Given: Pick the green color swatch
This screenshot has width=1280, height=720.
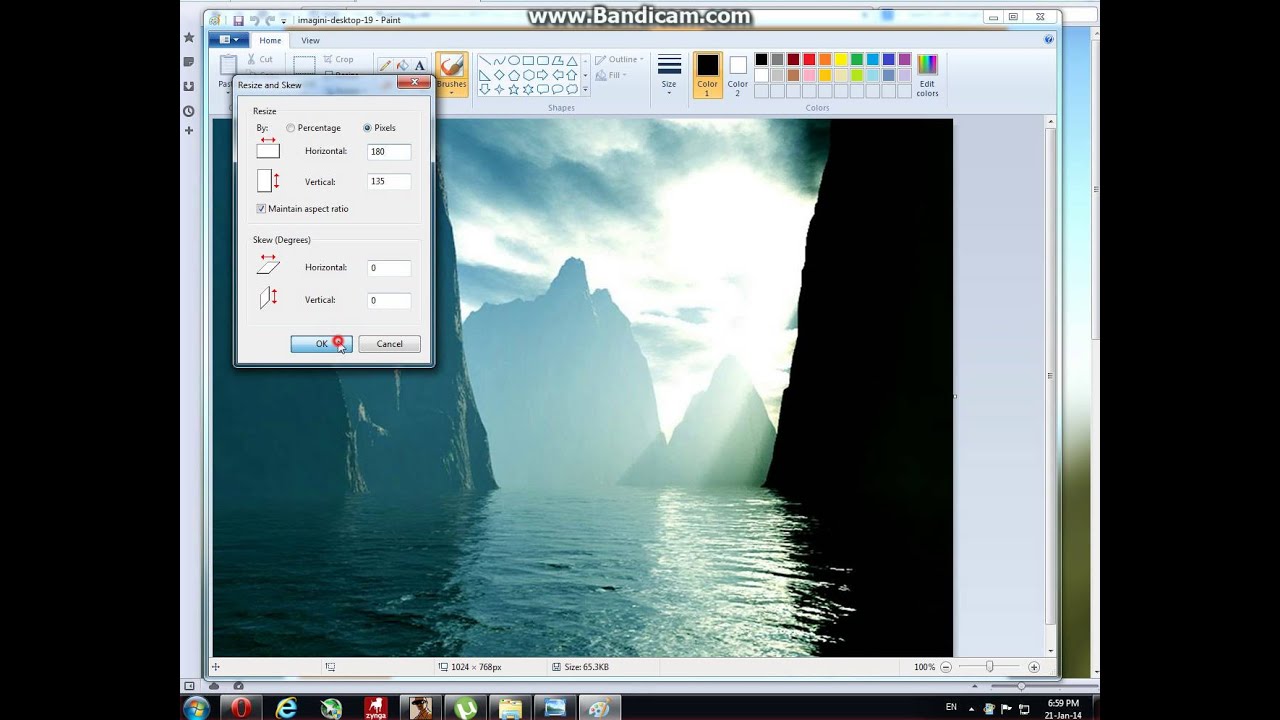Looking at the screenshot, I should (857, 60).
